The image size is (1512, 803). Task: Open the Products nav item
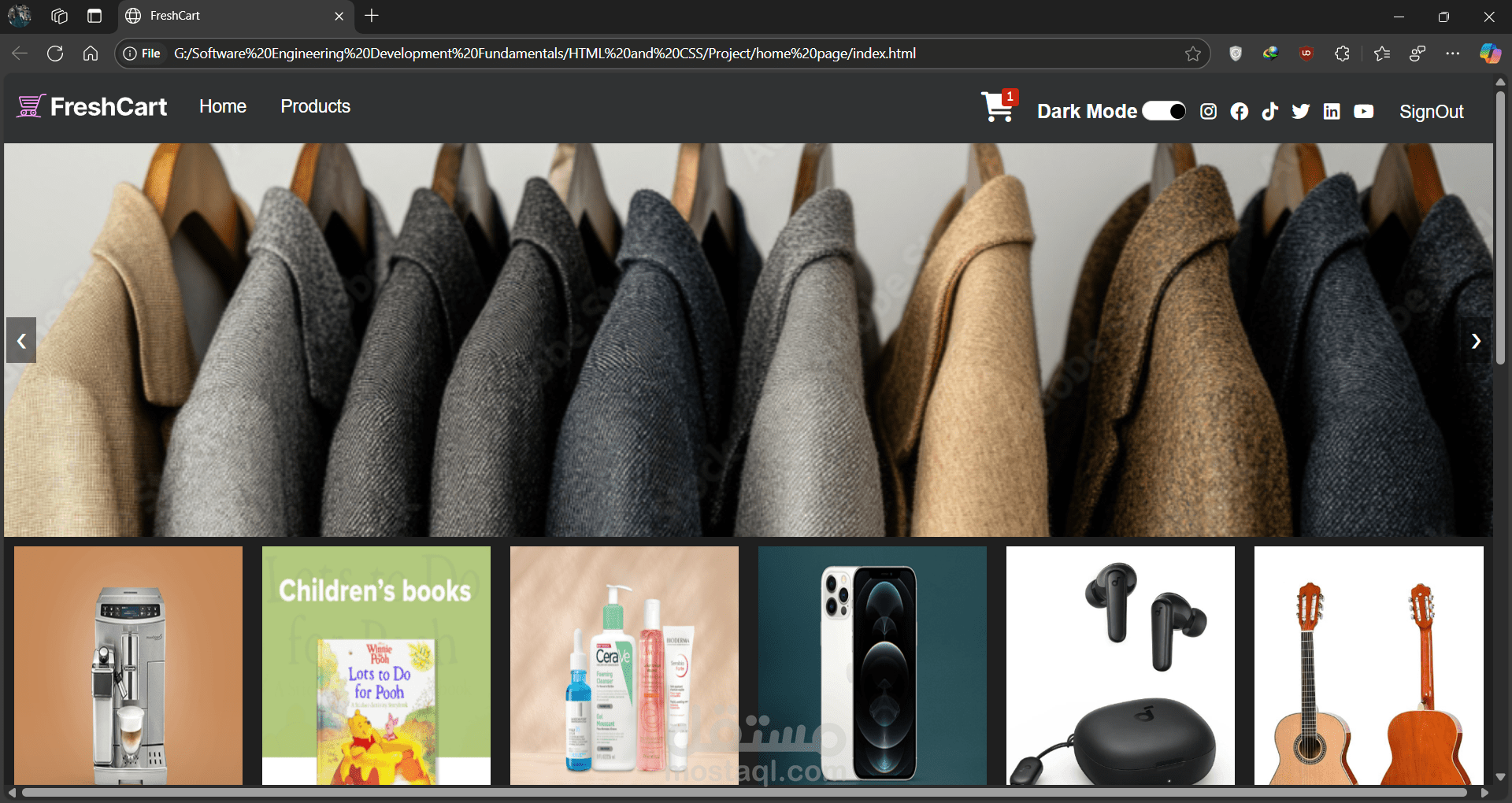pos(315,106)
